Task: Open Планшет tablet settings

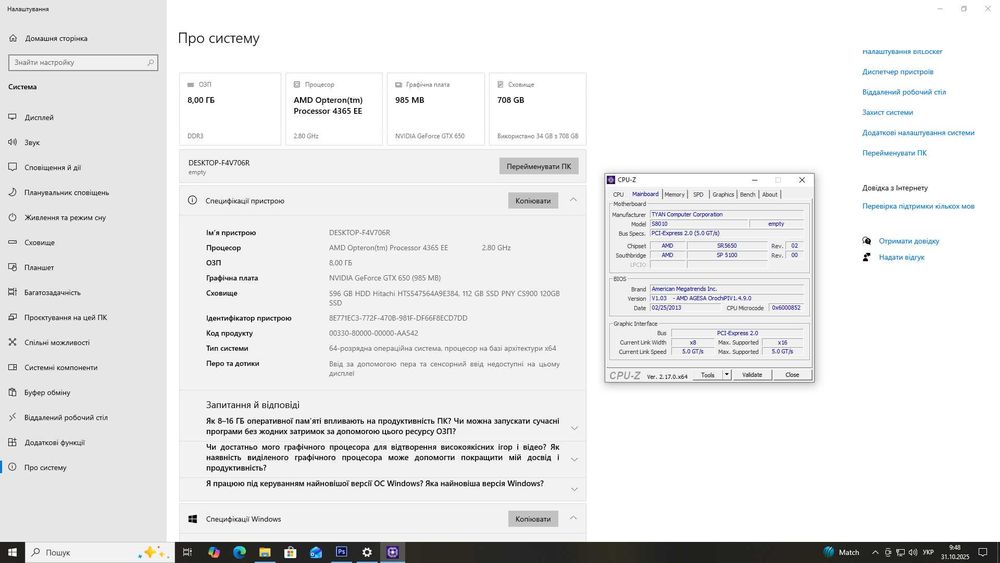Action: 39,267
